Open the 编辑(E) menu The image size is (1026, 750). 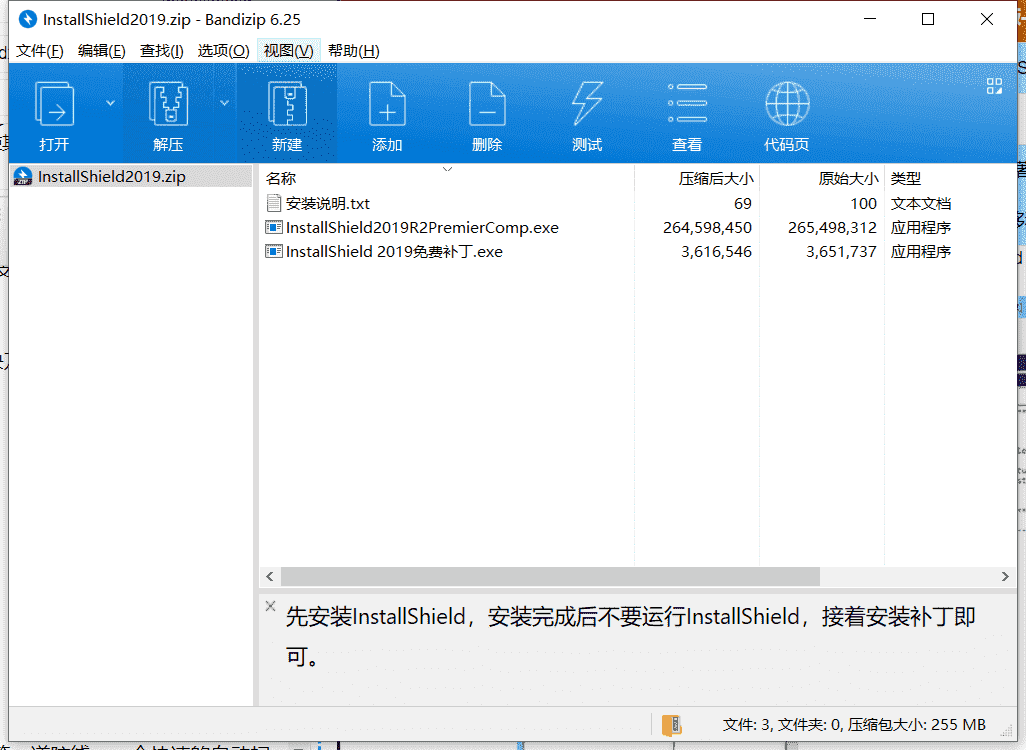point(101,51)
